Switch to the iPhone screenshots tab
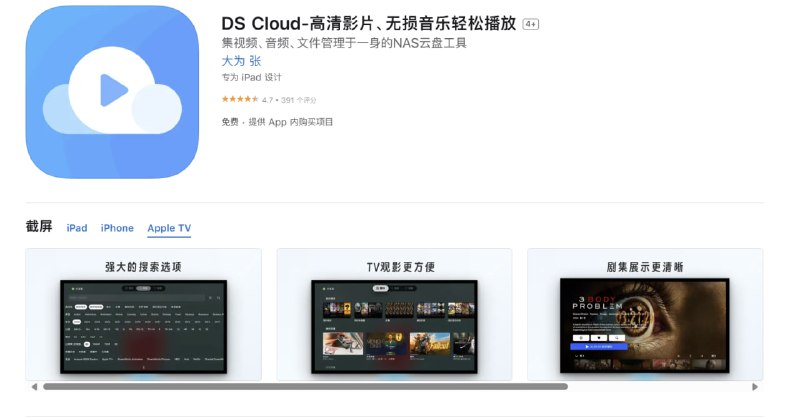 pos(117,228)
